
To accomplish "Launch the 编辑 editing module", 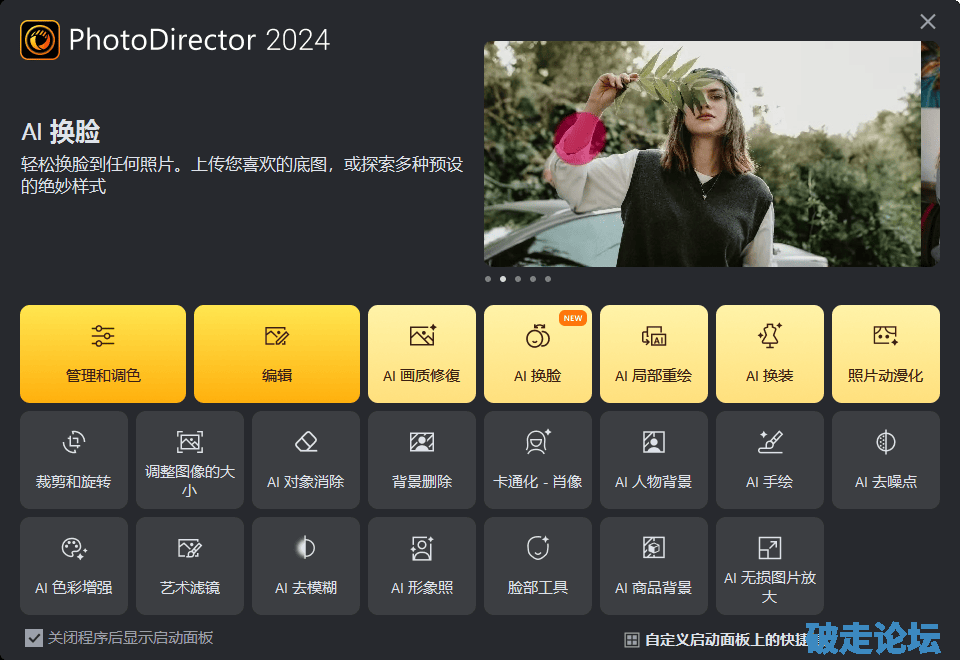I will pyautogui.click(x=277, y=354).
